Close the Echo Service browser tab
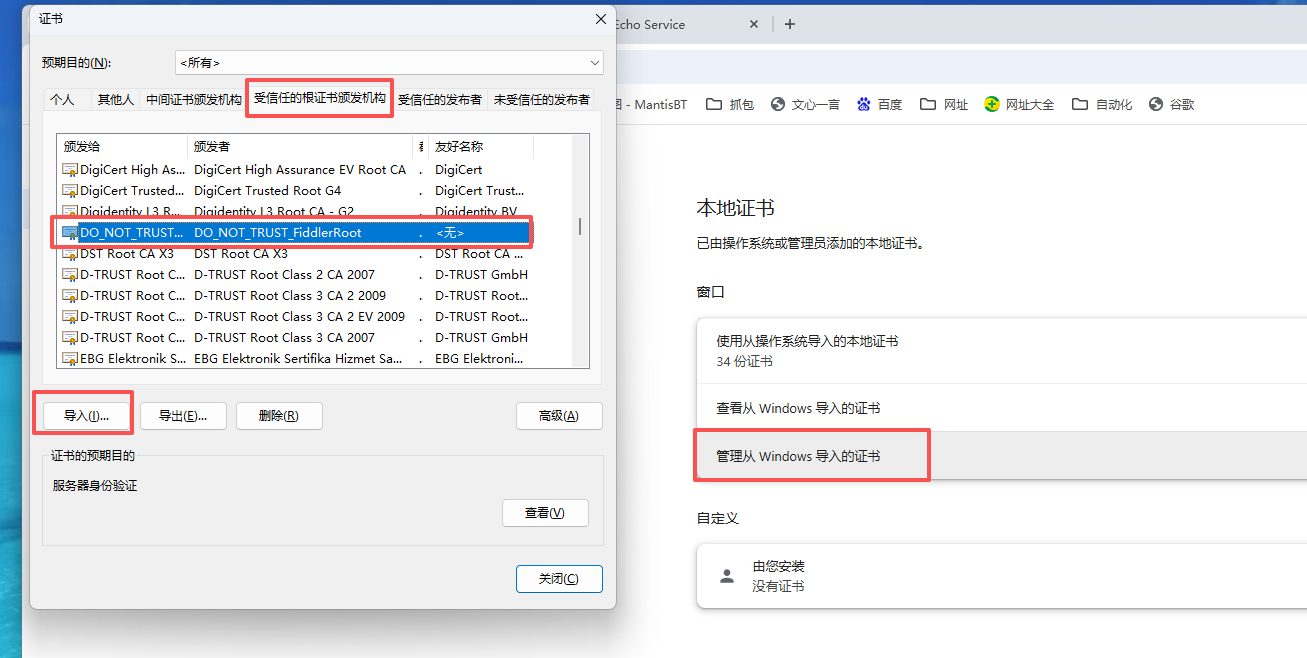1307x658 pixels. [x=754, y=24]
